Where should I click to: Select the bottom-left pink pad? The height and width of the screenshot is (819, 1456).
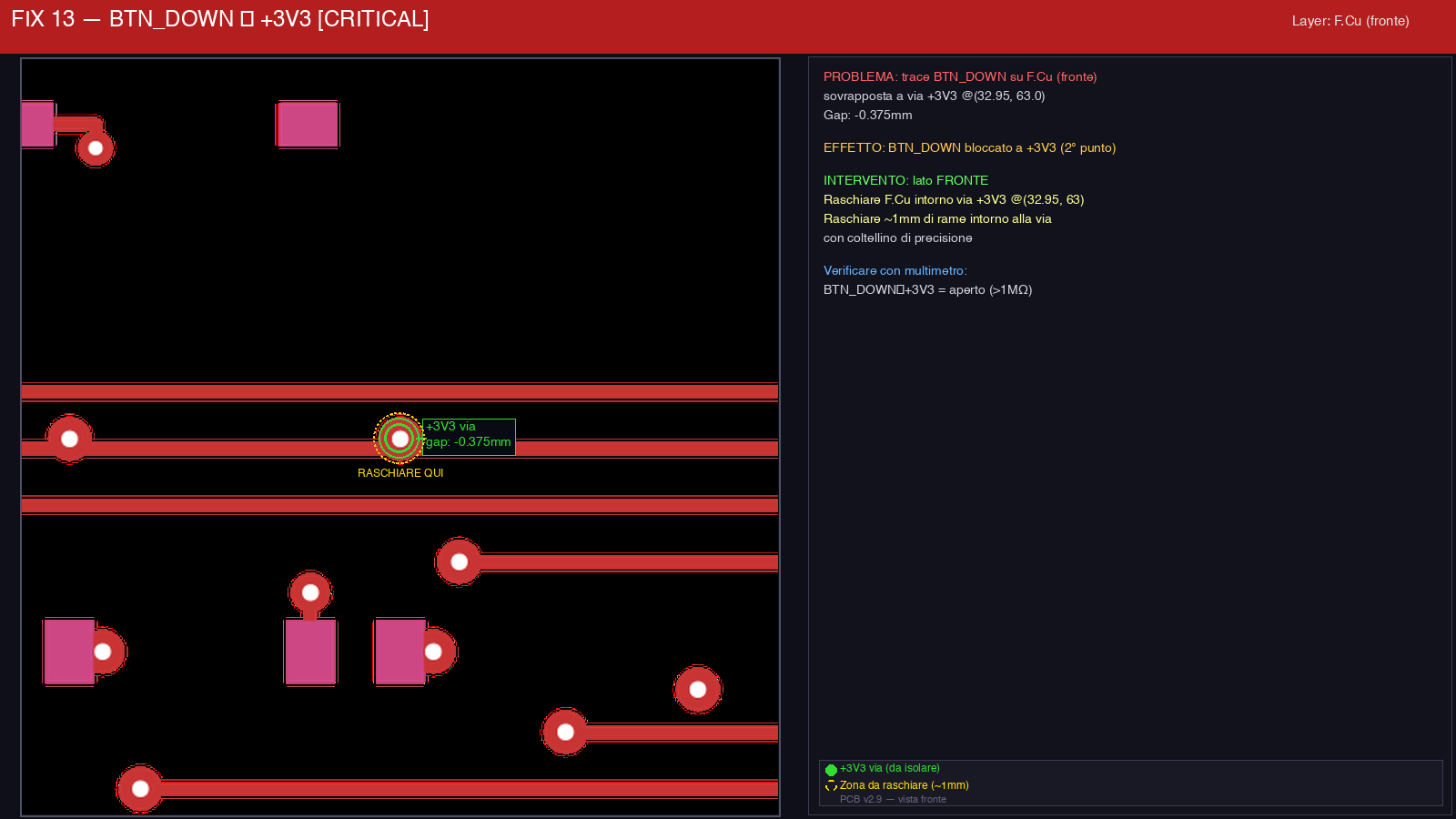coord(69,652)
